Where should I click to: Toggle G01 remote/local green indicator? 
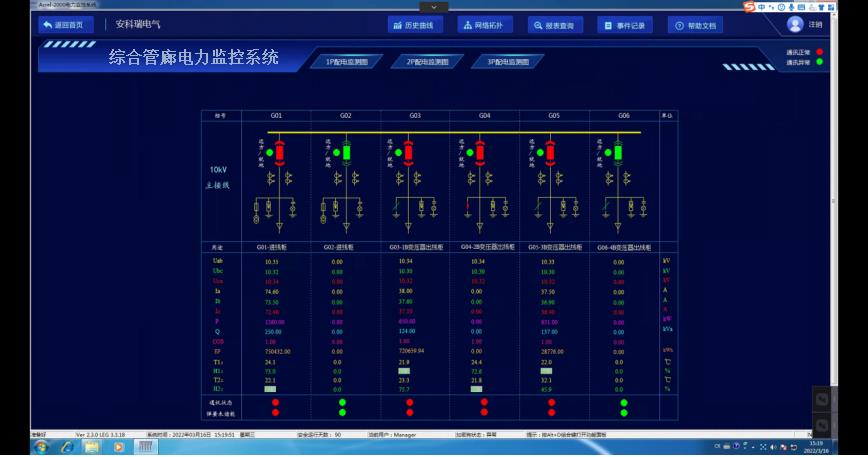269,153
